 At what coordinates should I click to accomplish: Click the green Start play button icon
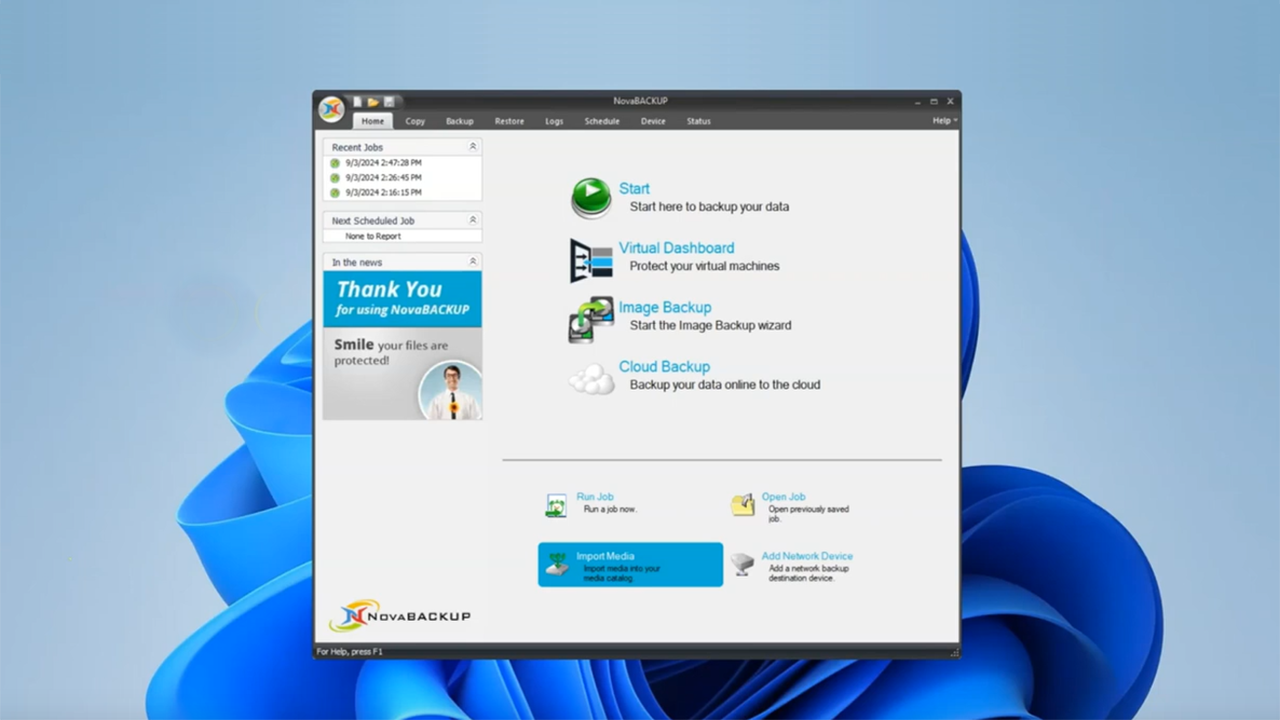pyautogui.click(x=591, y=198)
